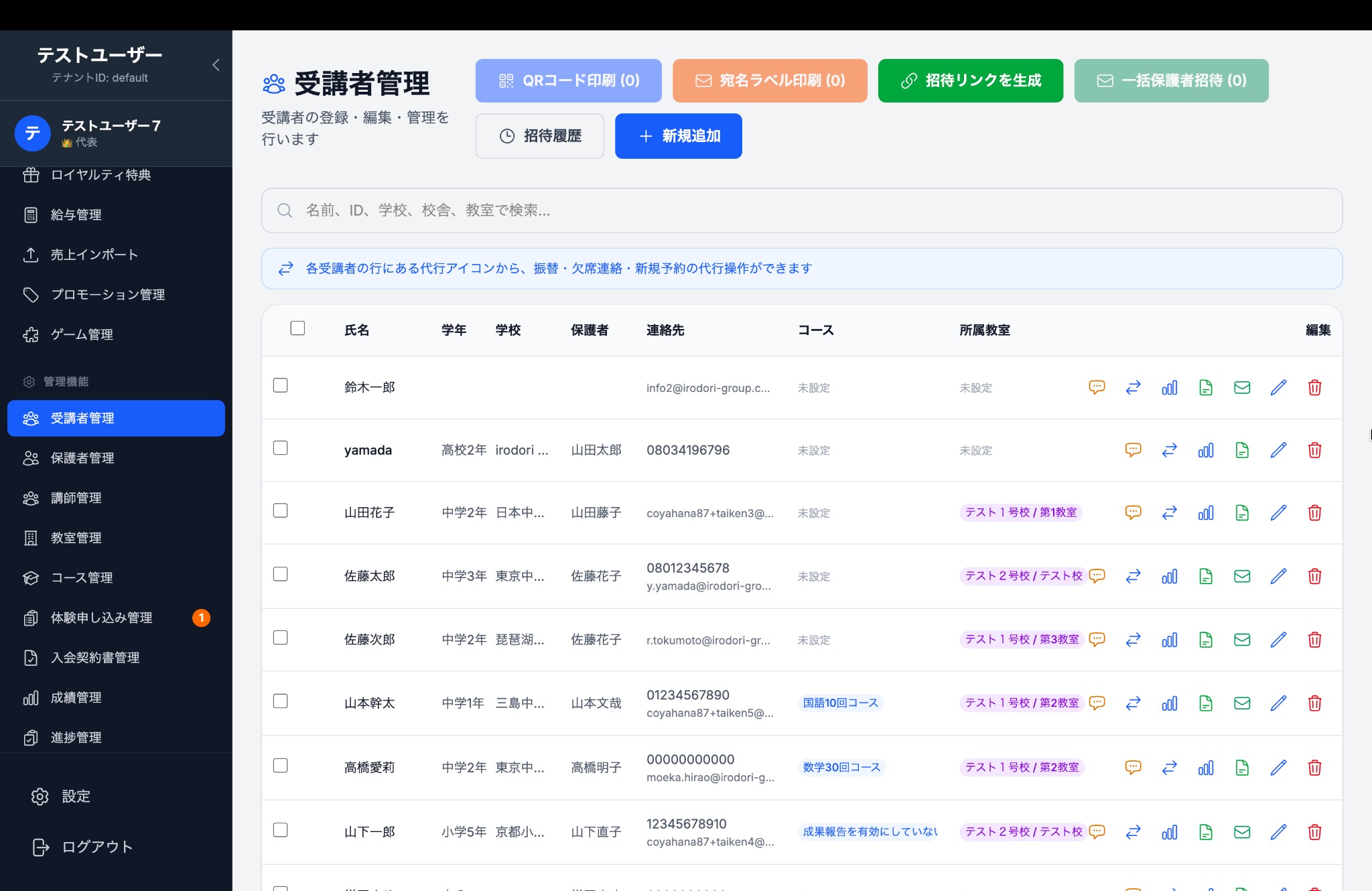Check the row checkbox for 高橋愛莉

click(281, 765)
